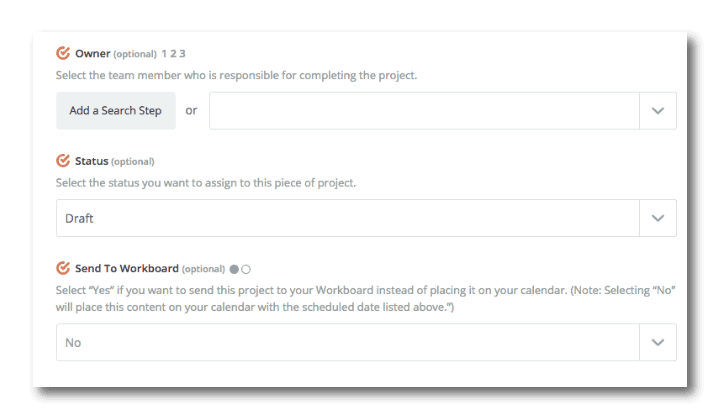Select the empty circle next to Send To Workboard
Image resolution: width=719 pixels, height=419 pixels.
pos(246,268)
